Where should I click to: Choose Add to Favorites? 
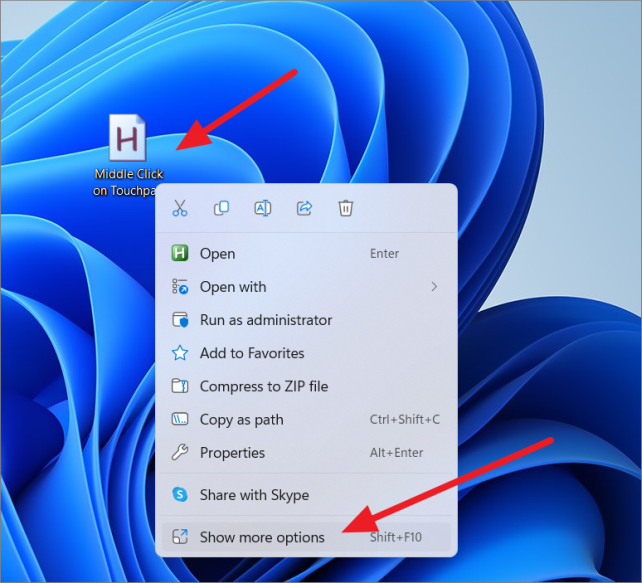click(x=306, y=353)
